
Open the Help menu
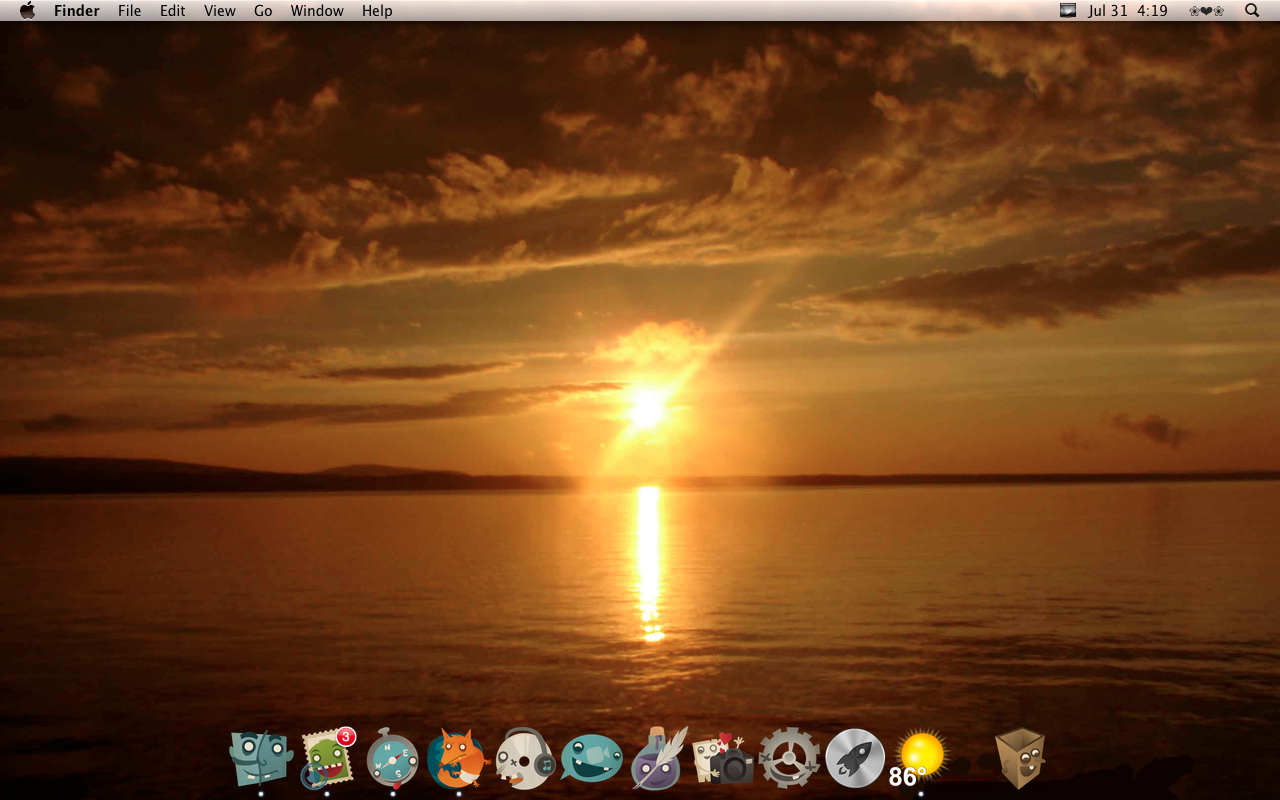coord(377,10)
